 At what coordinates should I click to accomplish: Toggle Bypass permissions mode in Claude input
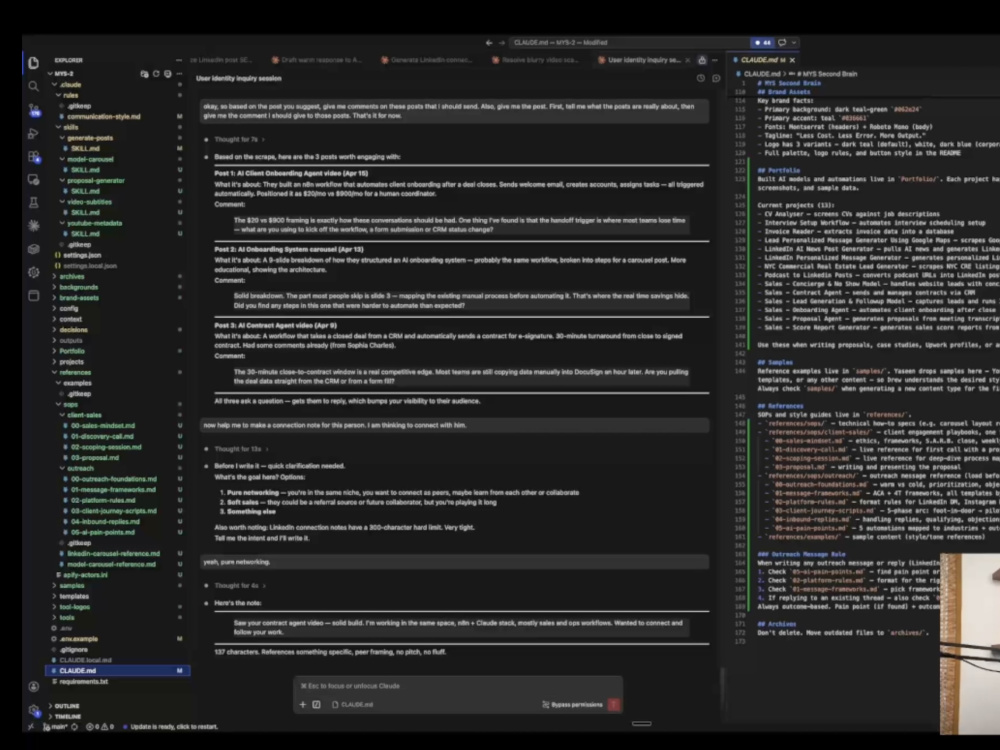572,705
